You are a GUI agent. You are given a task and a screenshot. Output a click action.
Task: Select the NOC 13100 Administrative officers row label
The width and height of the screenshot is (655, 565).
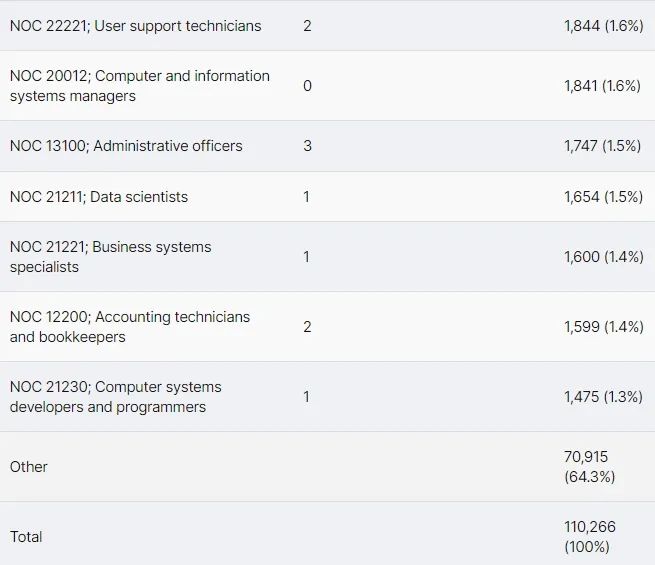(126, 146)
